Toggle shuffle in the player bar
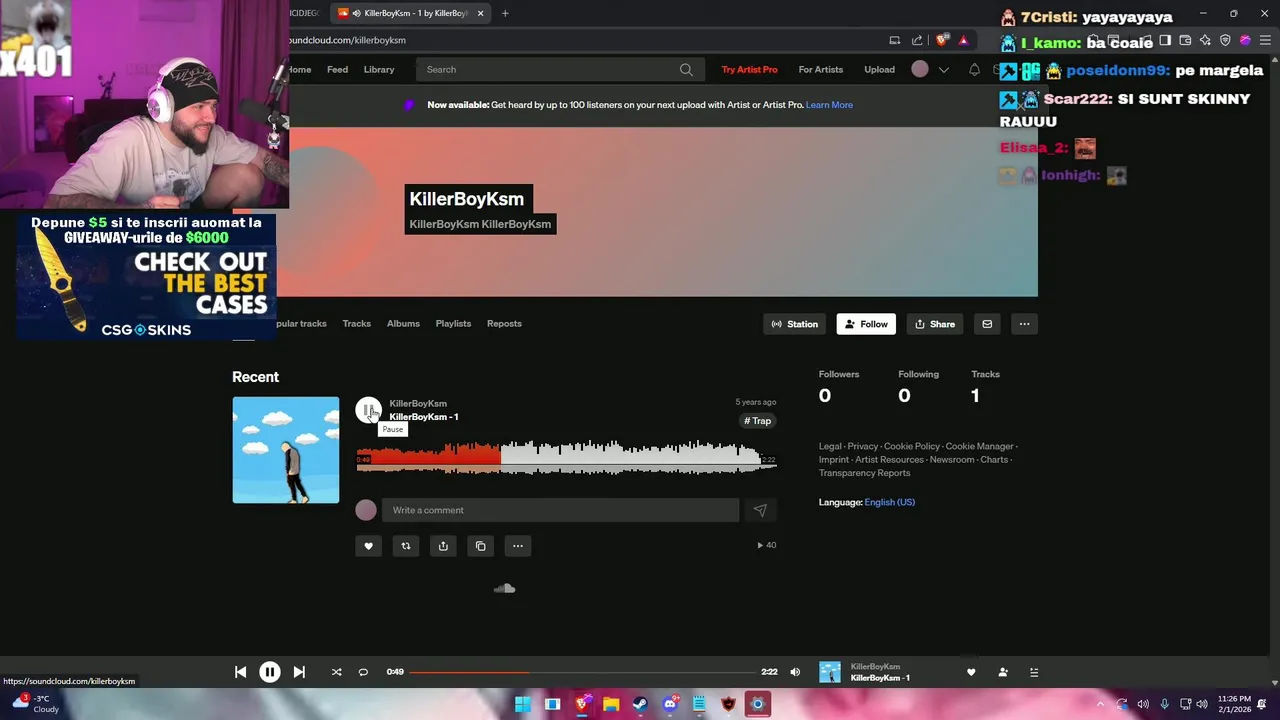This screenshot has width=1280, height=720. tap(336, 672)
